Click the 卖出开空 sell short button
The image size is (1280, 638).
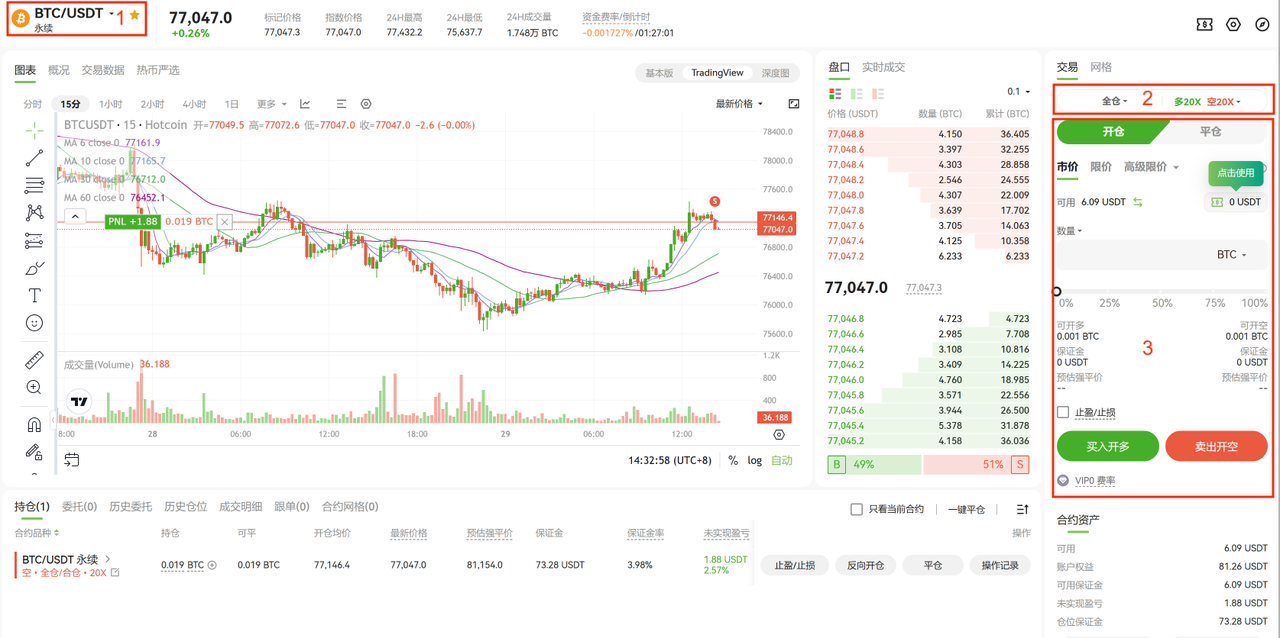click(1216, 446)
